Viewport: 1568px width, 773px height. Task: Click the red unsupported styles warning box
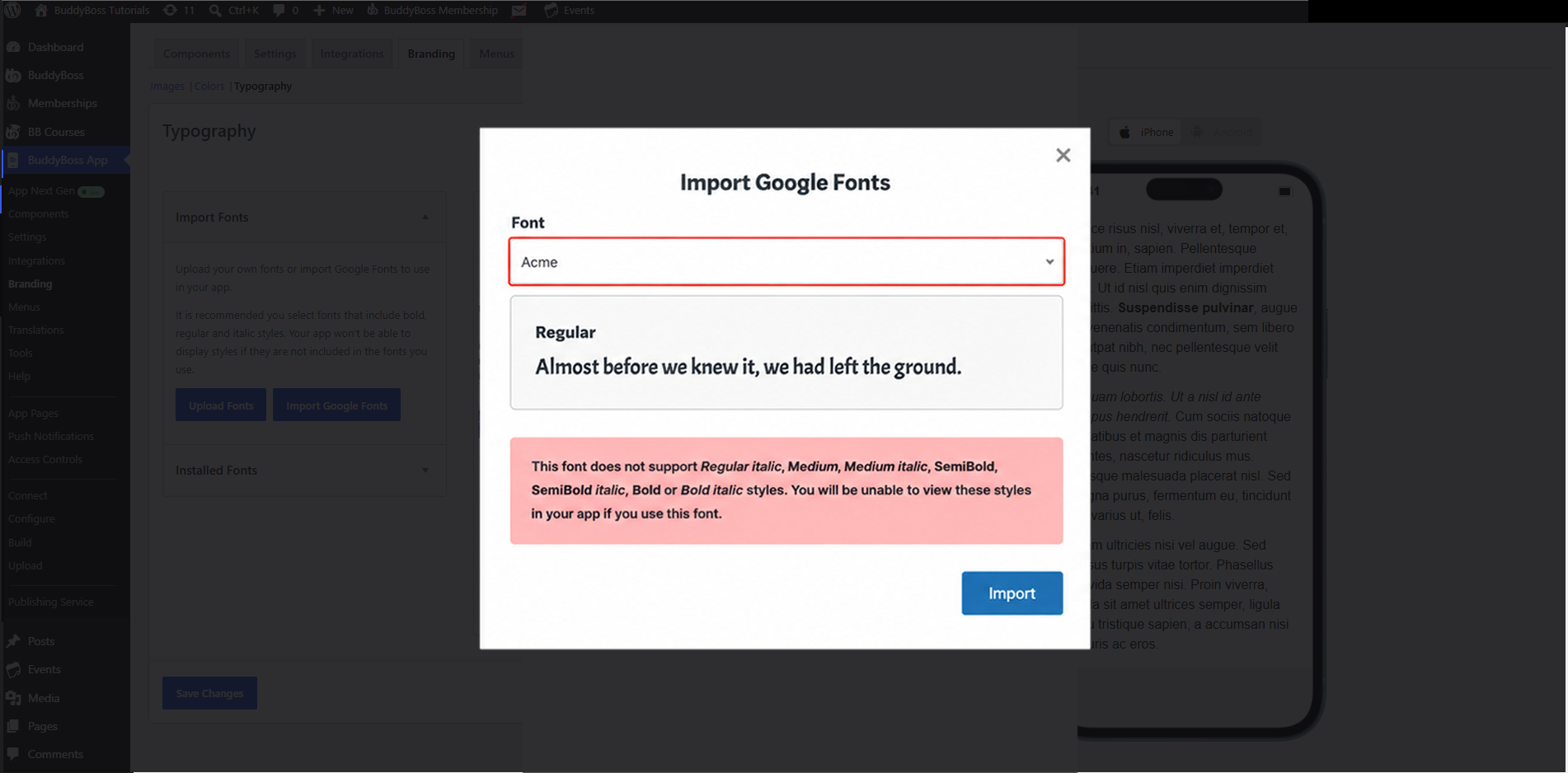[786, 490]
